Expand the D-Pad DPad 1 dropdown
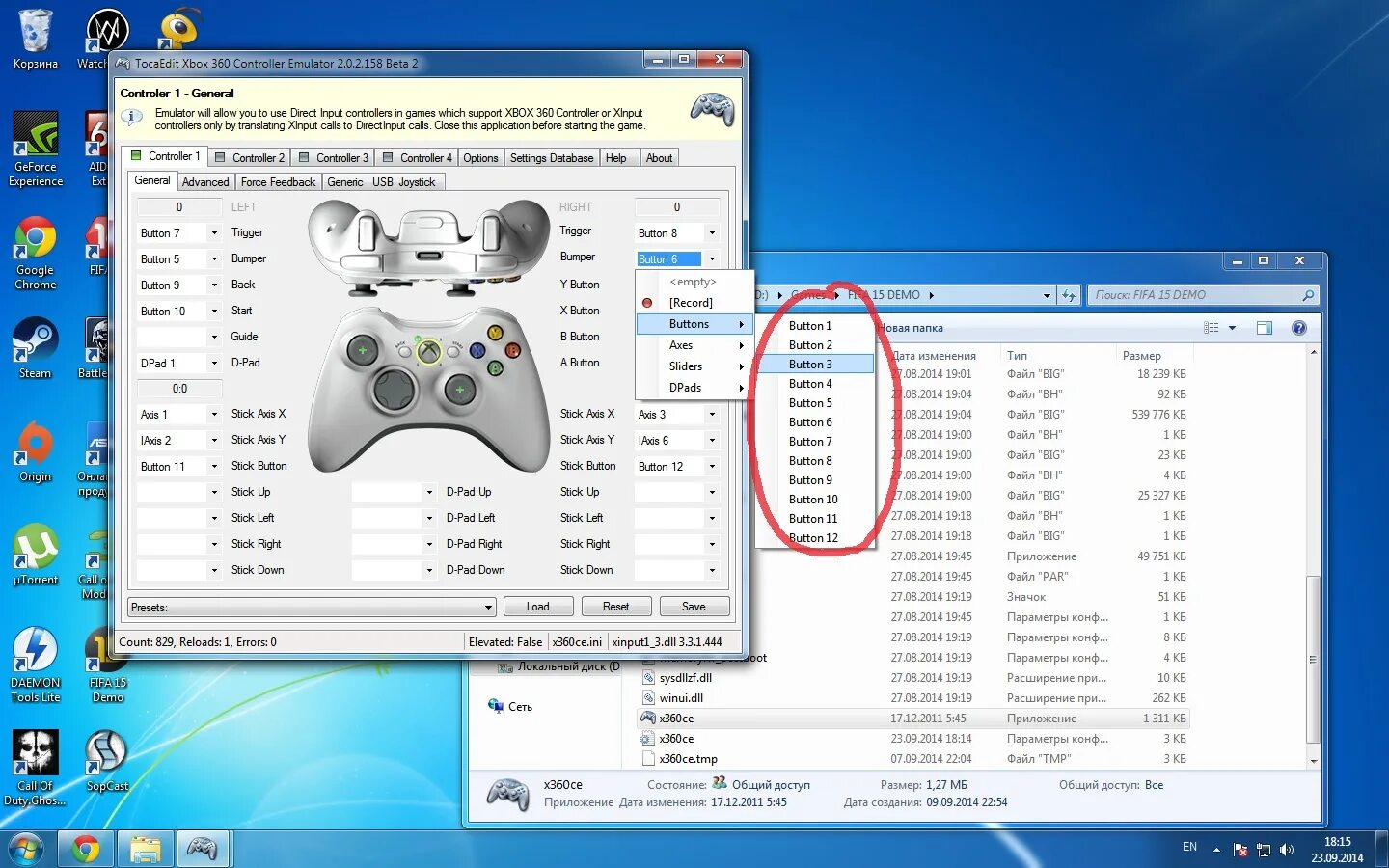The width and height of the screenshot is (1389, 868). coord(214,364)
